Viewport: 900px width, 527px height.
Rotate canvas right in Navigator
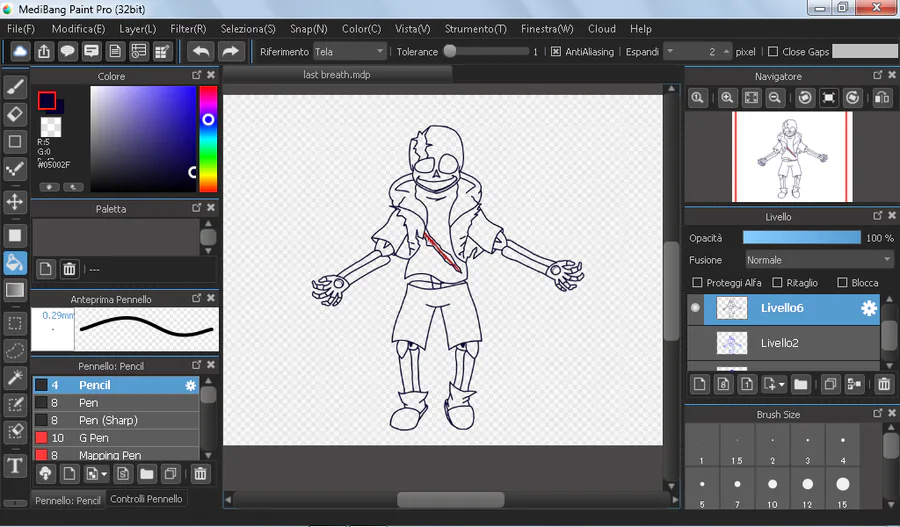pos(852,98)
